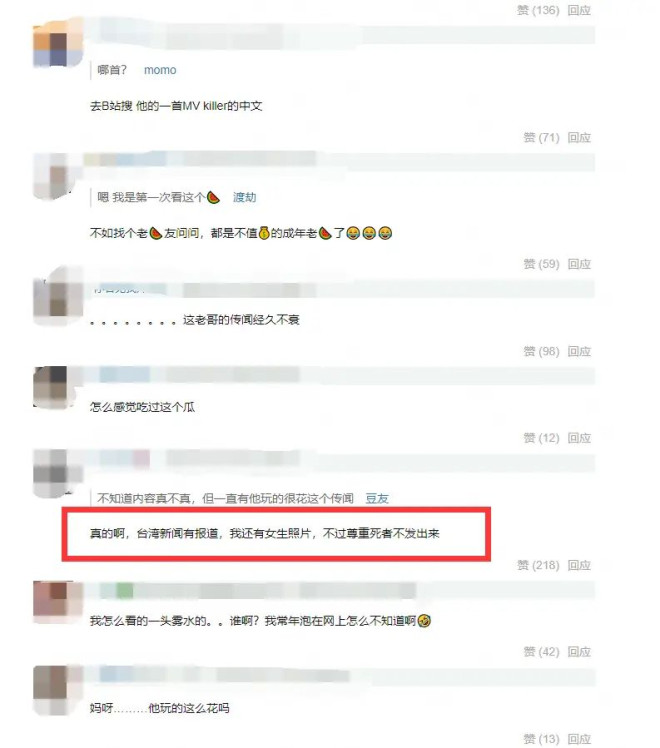Reply to the comment with 136 likes
Image resolution: width=660 pixels, height=748 pixels.
point(579,10)
